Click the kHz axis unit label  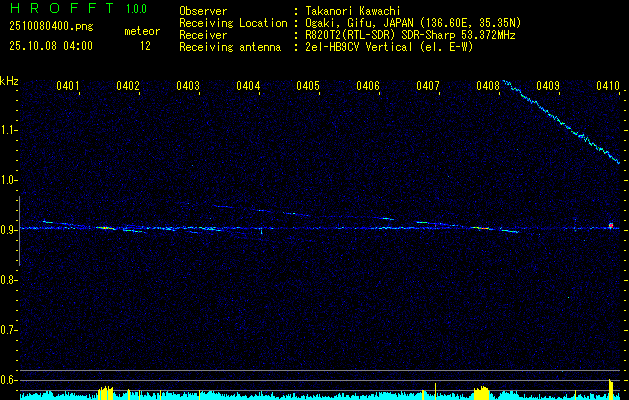coord(9,81)
